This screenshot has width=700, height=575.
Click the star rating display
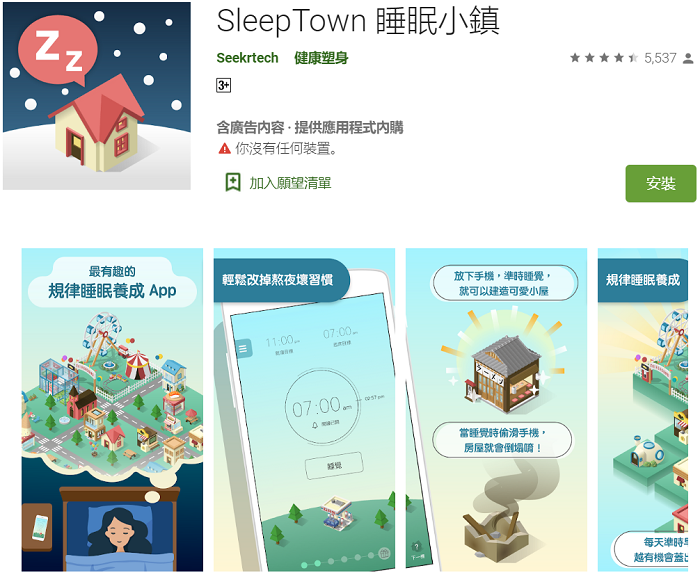[604, 58]
